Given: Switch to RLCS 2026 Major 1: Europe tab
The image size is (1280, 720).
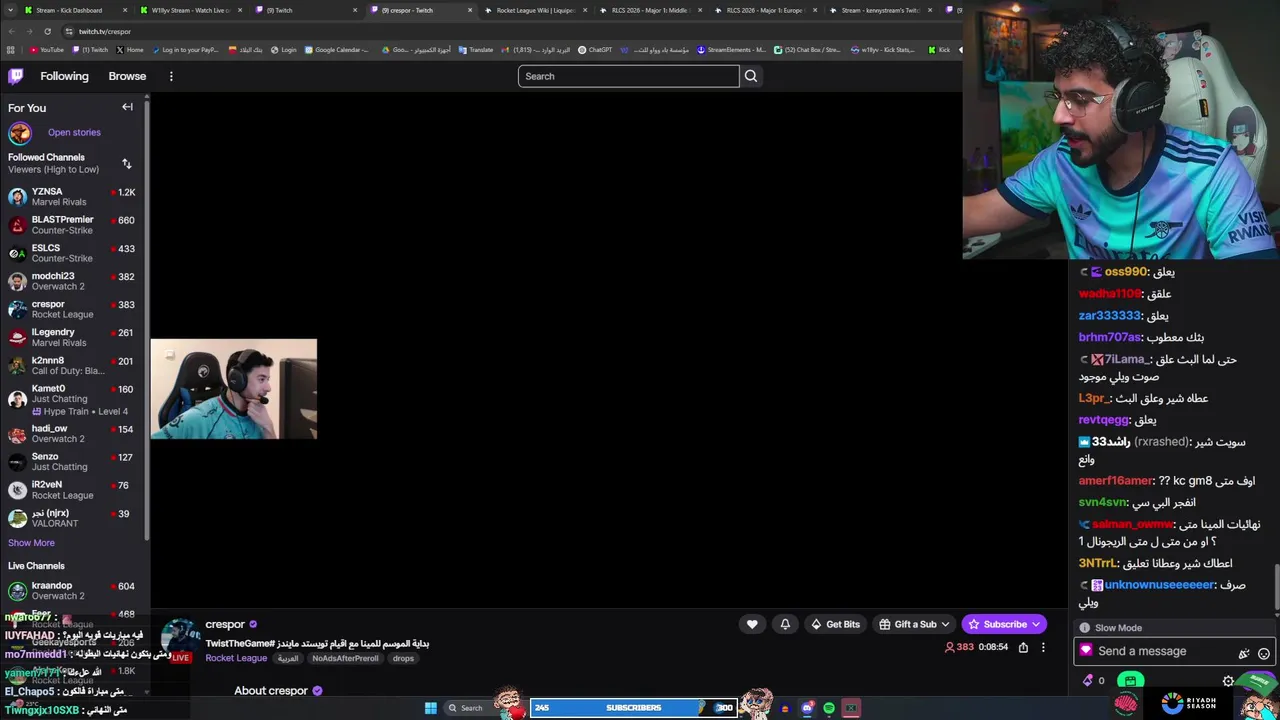Looking at the screenshot, I should point(766,10).
